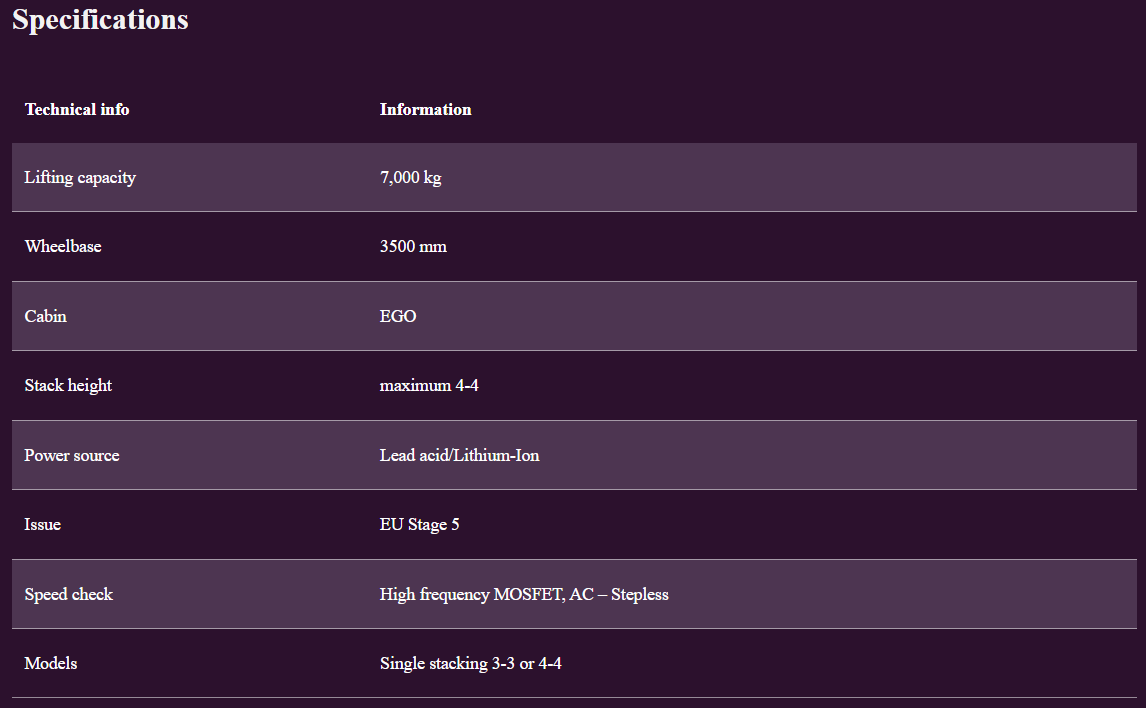
Task: Select the Models row label
Action: (x=51, y=663)
